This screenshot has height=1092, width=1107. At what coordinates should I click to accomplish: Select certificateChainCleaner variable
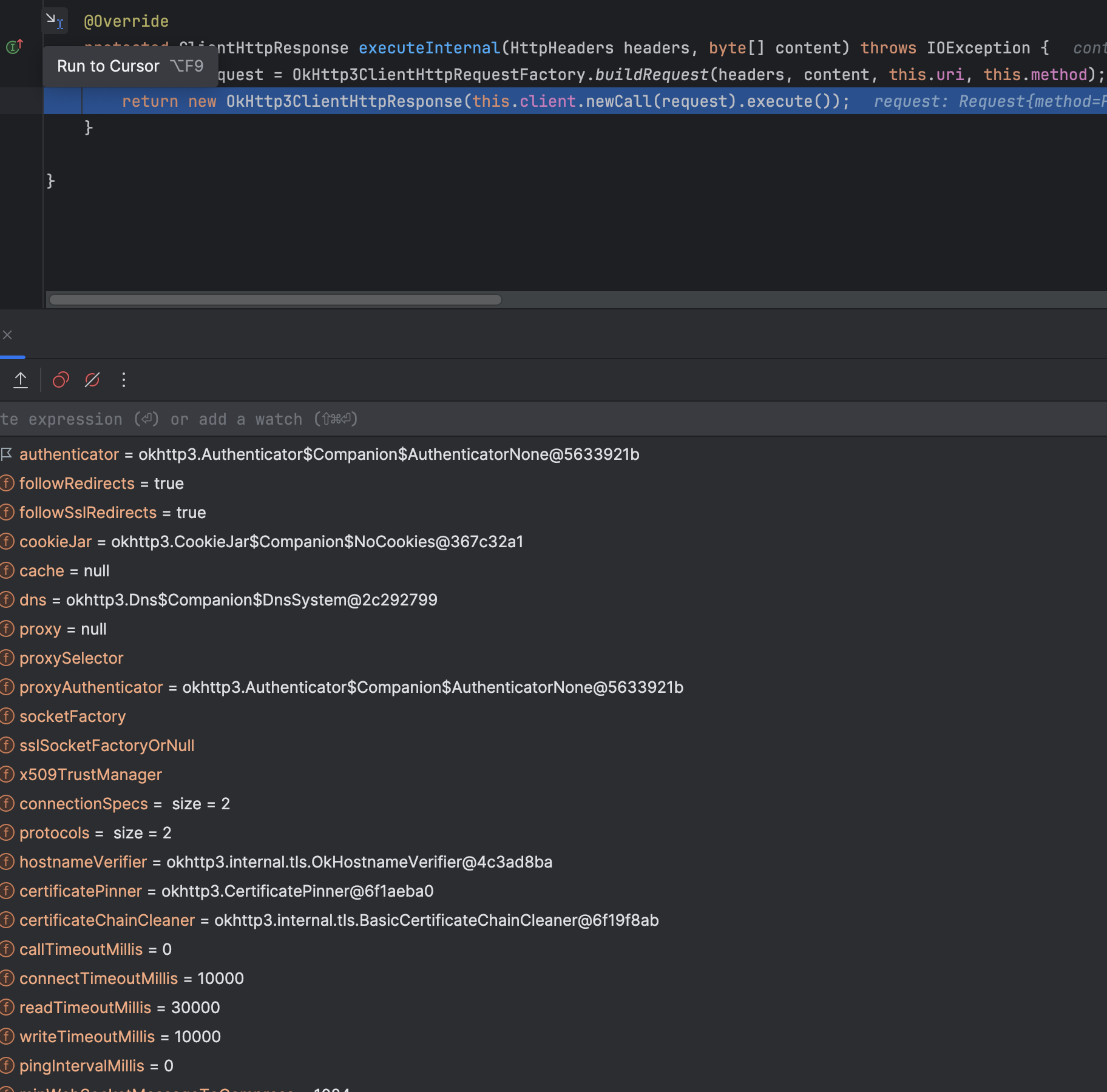pyautogui.click(x=553, y=920)
